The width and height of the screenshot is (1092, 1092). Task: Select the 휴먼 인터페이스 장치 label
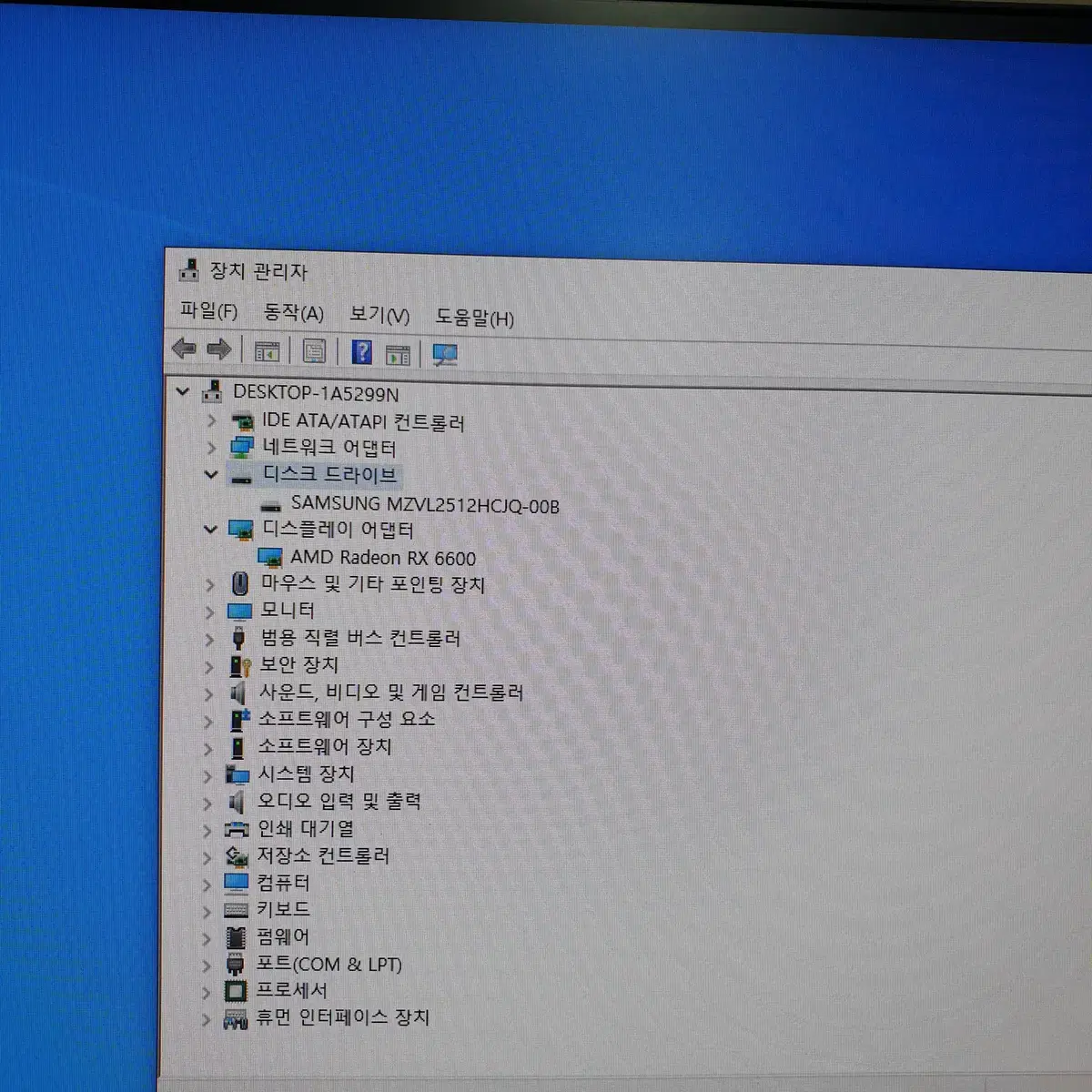342,1016
